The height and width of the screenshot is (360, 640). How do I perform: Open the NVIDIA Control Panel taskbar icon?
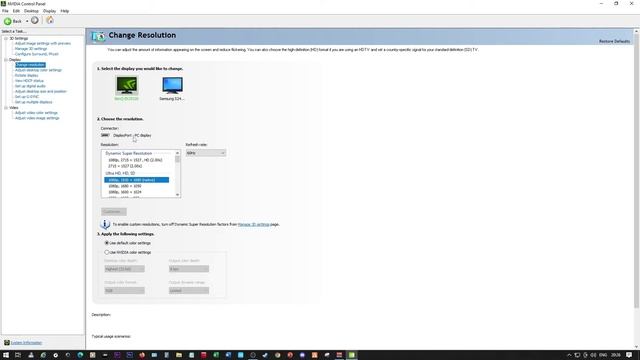click(x=351, y=355)
